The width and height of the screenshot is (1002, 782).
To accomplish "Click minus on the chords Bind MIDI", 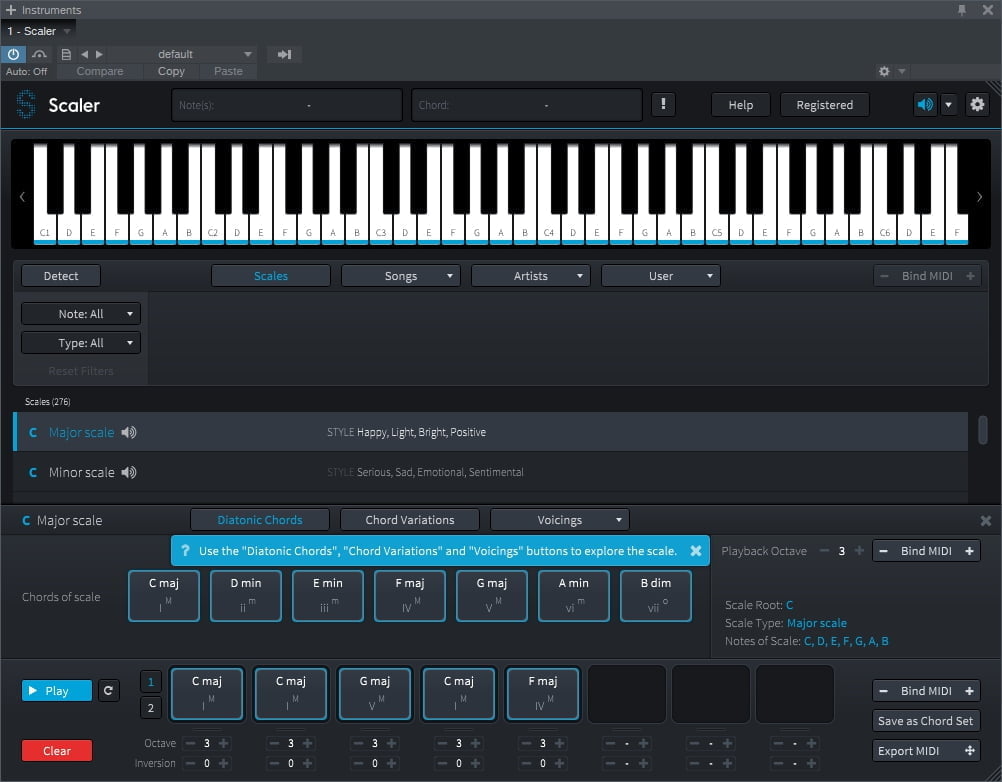I will 883,551.
